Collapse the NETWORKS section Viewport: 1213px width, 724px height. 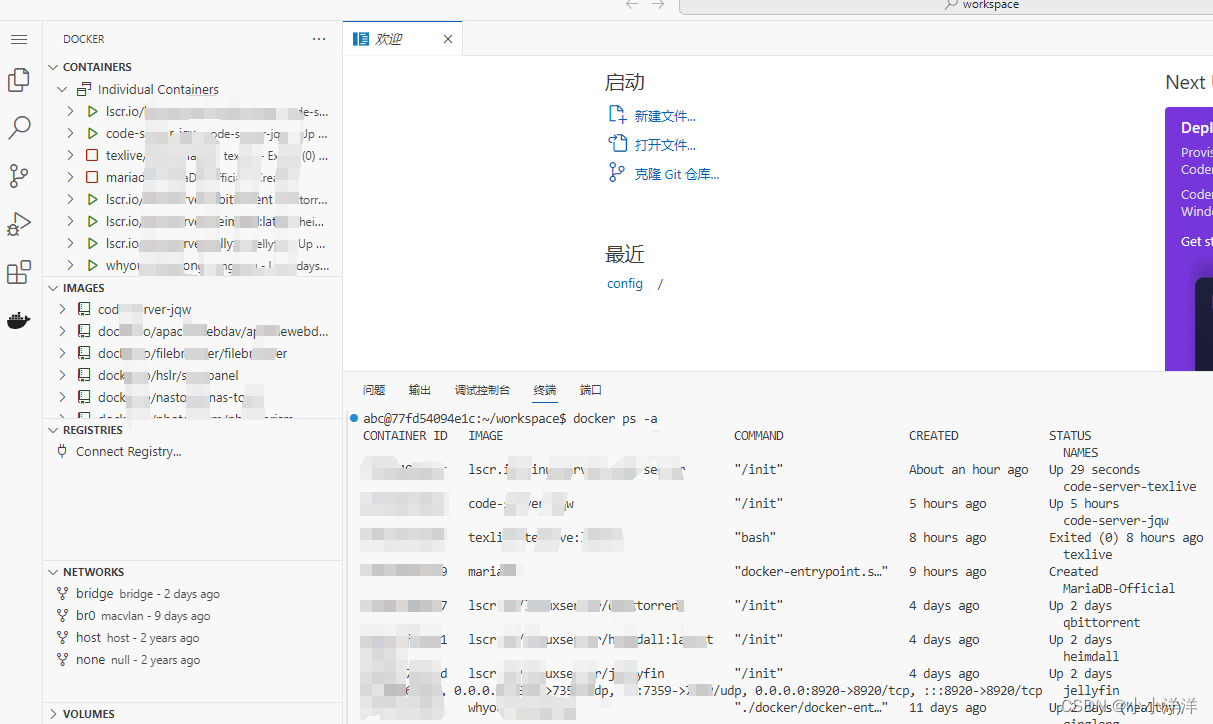pos(53,571)
